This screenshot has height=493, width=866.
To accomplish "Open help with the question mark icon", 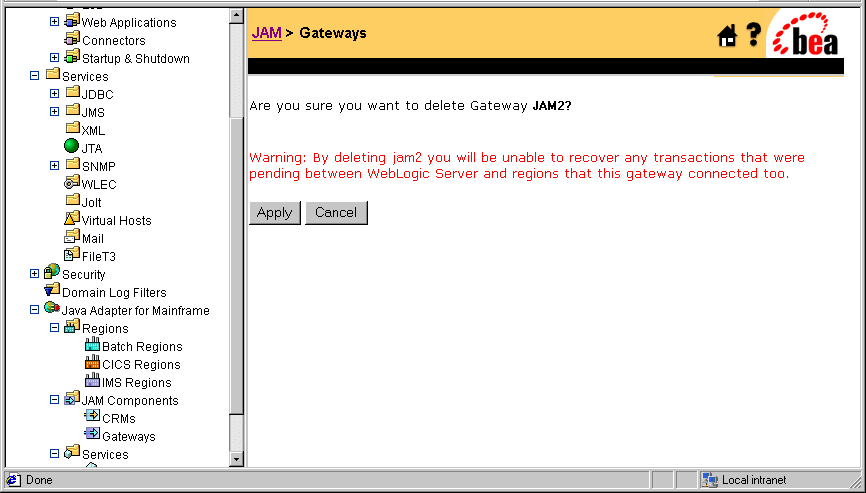I will 753,34.
